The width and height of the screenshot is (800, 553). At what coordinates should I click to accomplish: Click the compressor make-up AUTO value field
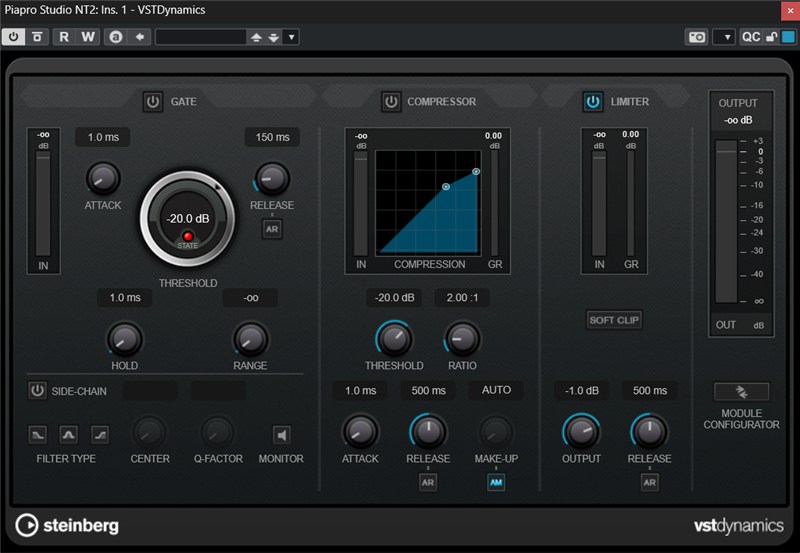[496, 390]
